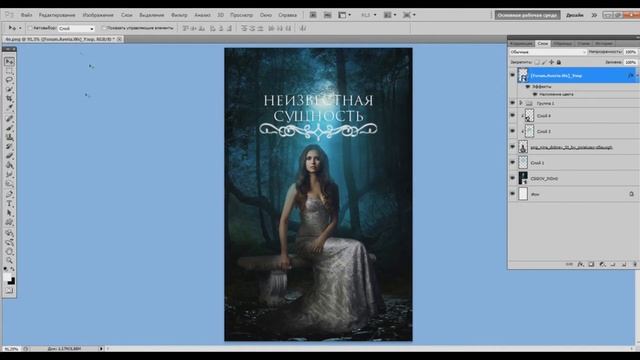Select the Path Selection tool

pyautogui.click(x=9, y=213)
